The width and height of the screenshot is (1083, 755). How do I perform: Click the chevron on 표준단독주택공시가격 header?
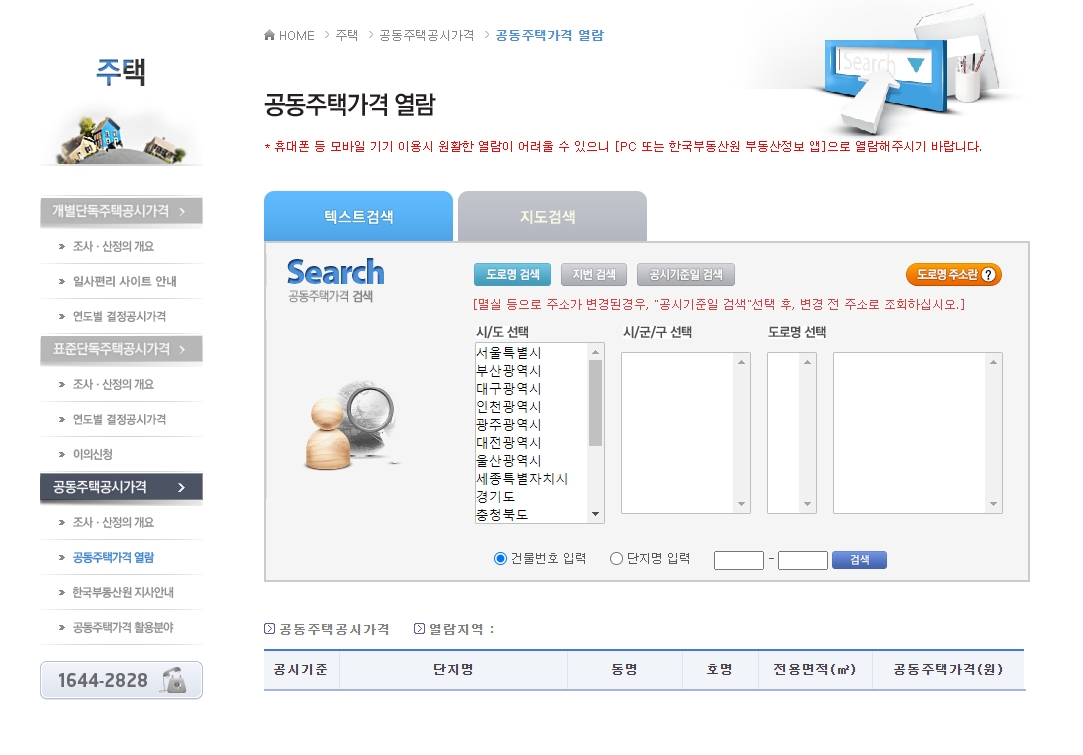pos(182,350)
